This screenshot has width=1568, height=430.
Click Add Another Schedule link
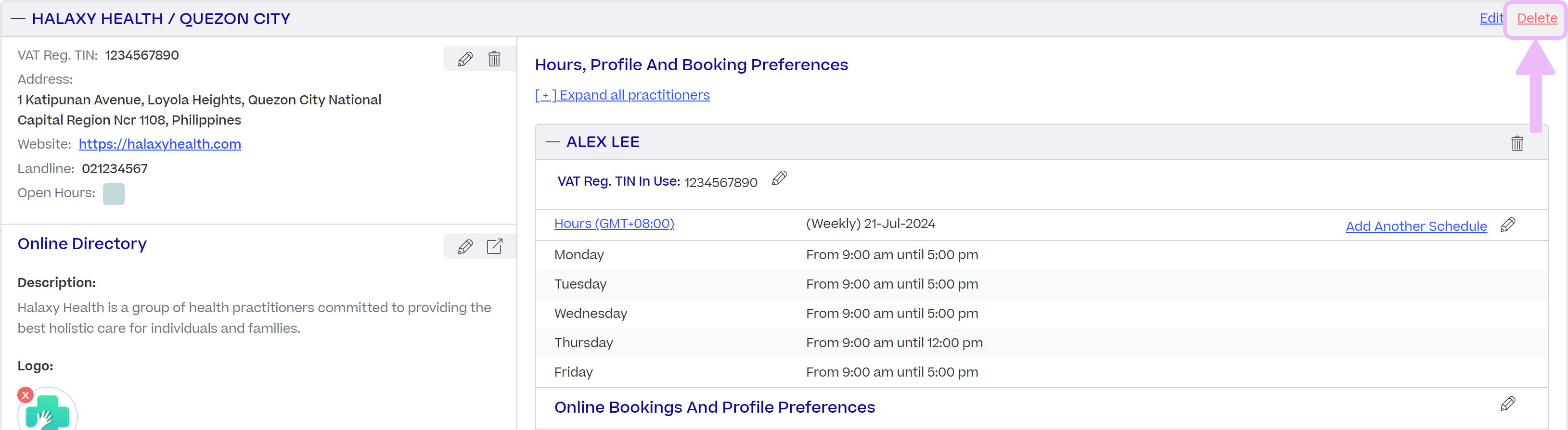[1416, 226]
